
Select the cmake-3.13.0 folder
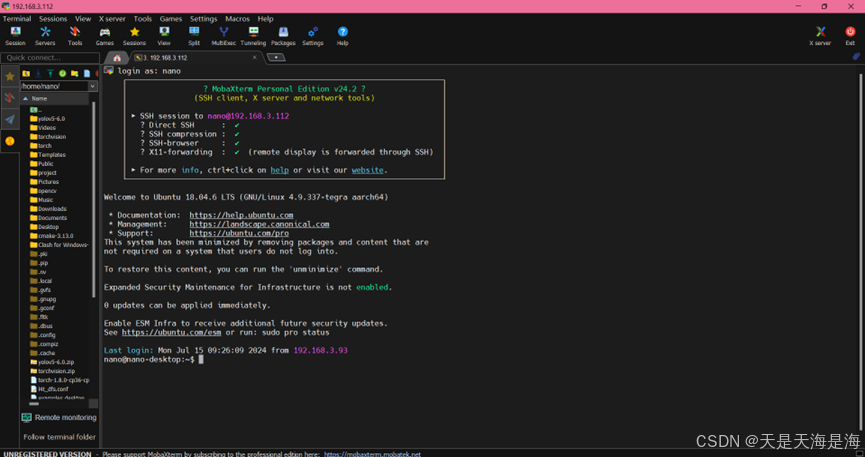pos(51,236)
